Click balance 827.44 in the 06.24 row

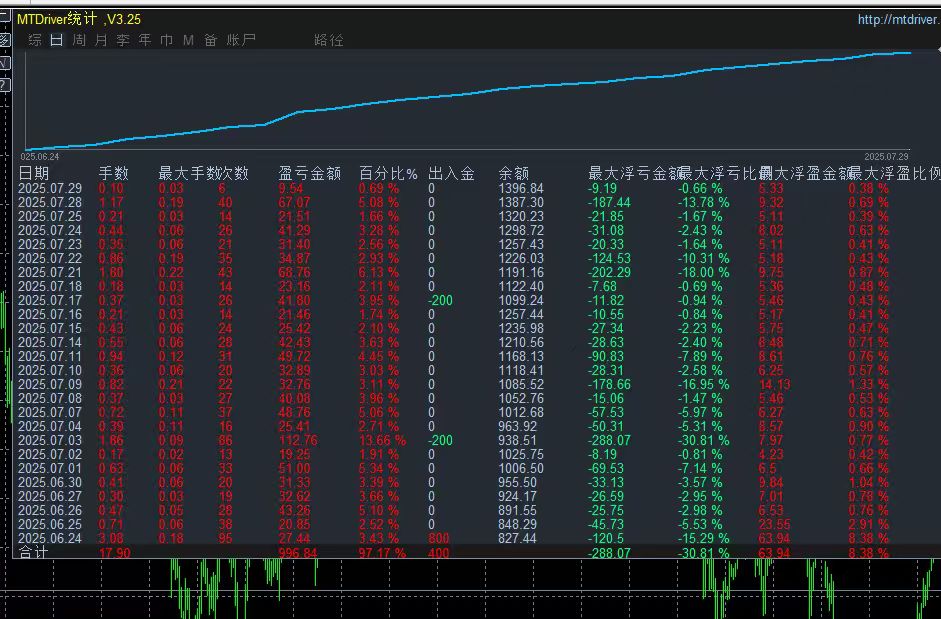(x=517, y=538)
